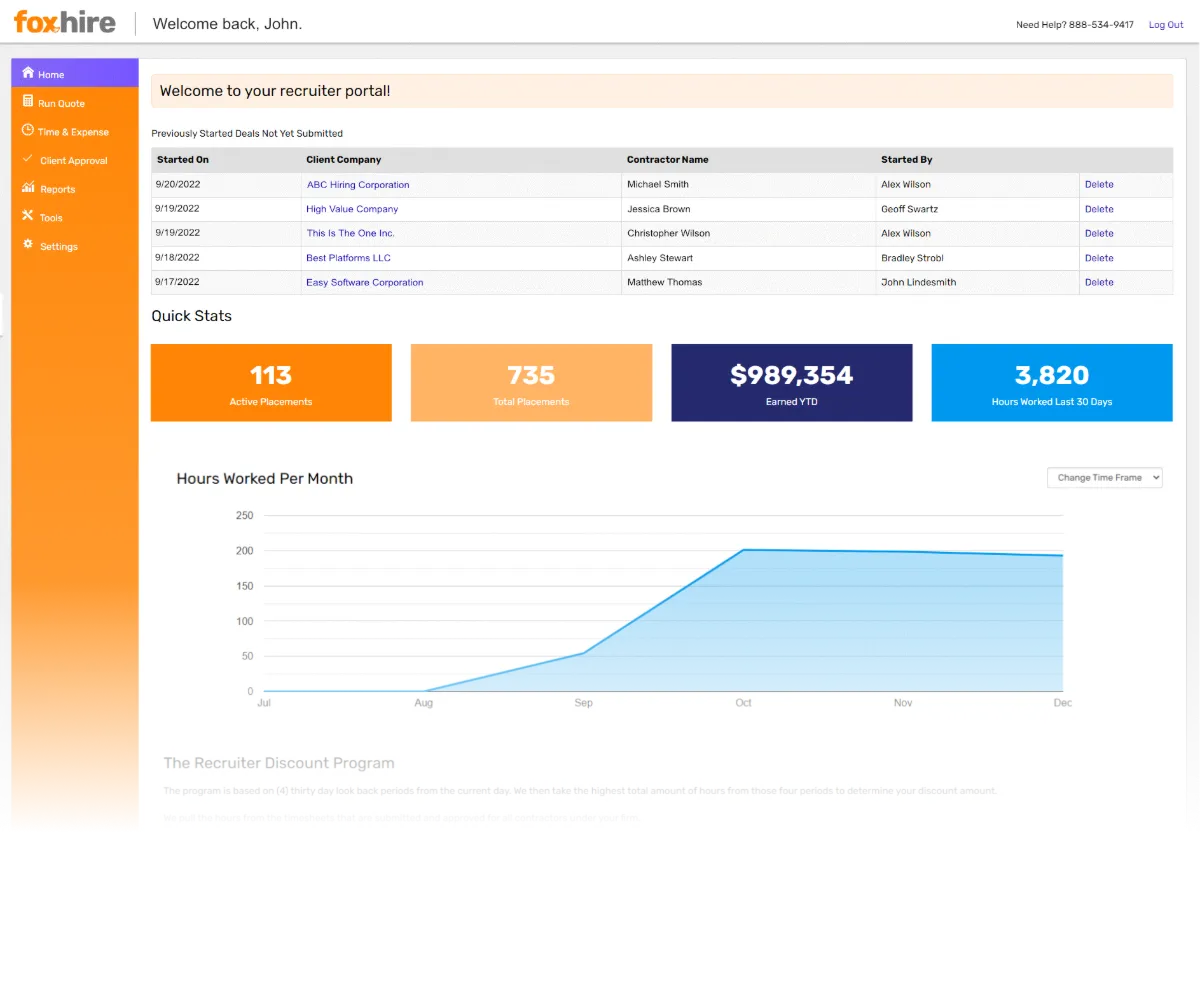Click the FoxHire logo

(x=64, y=22)
